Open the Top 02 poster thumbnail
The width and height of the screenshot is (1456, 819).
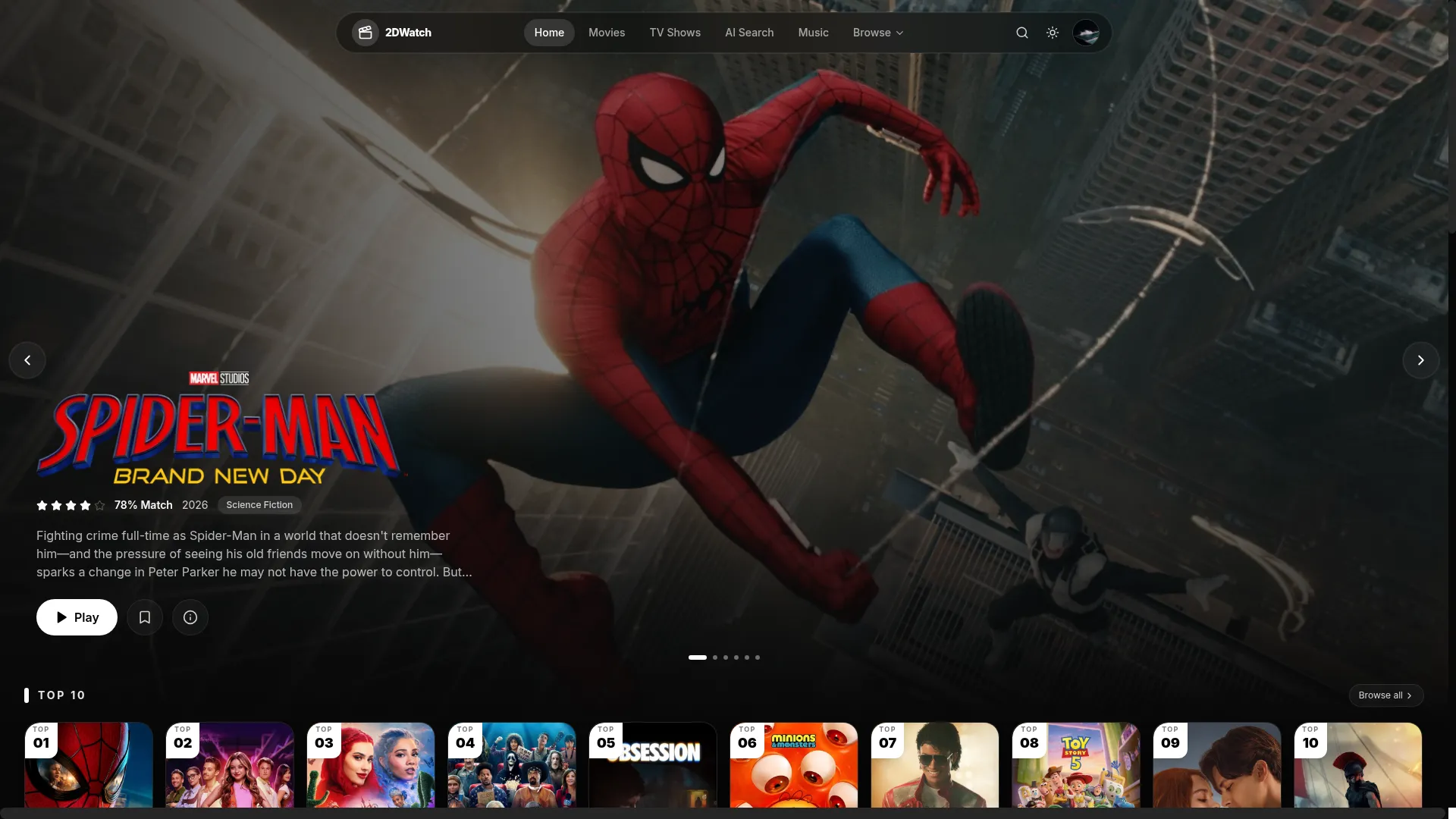(x=230, y=766)
